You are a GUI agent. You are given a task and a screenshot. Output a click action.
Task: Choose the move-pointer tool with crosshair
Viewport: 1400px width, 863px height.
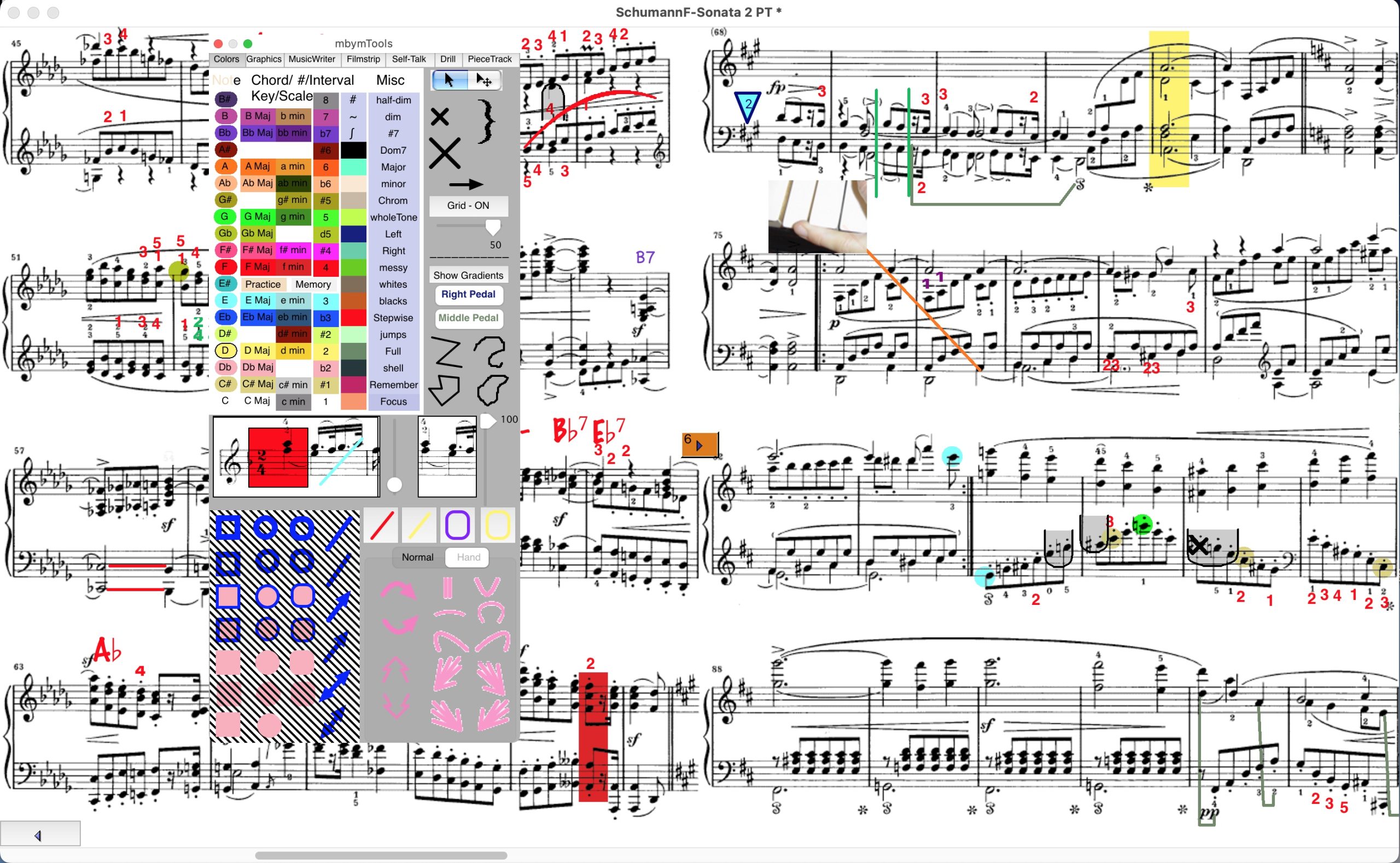click(485, 80)
